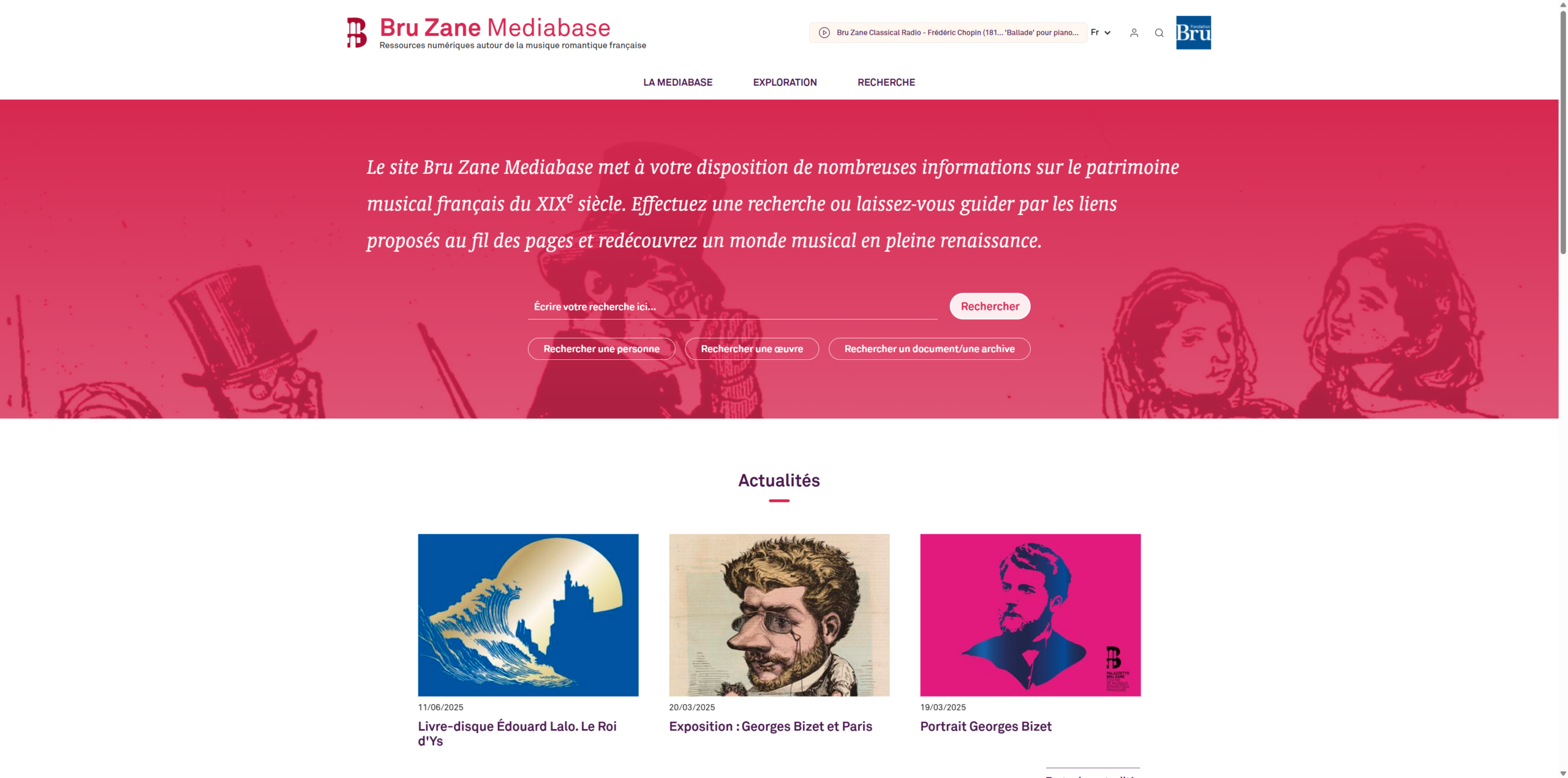Image resolution: width=1568 pixels, height=778 pixels.
Task: Open the Recherche menu
Action: click(x=886, y=82)
